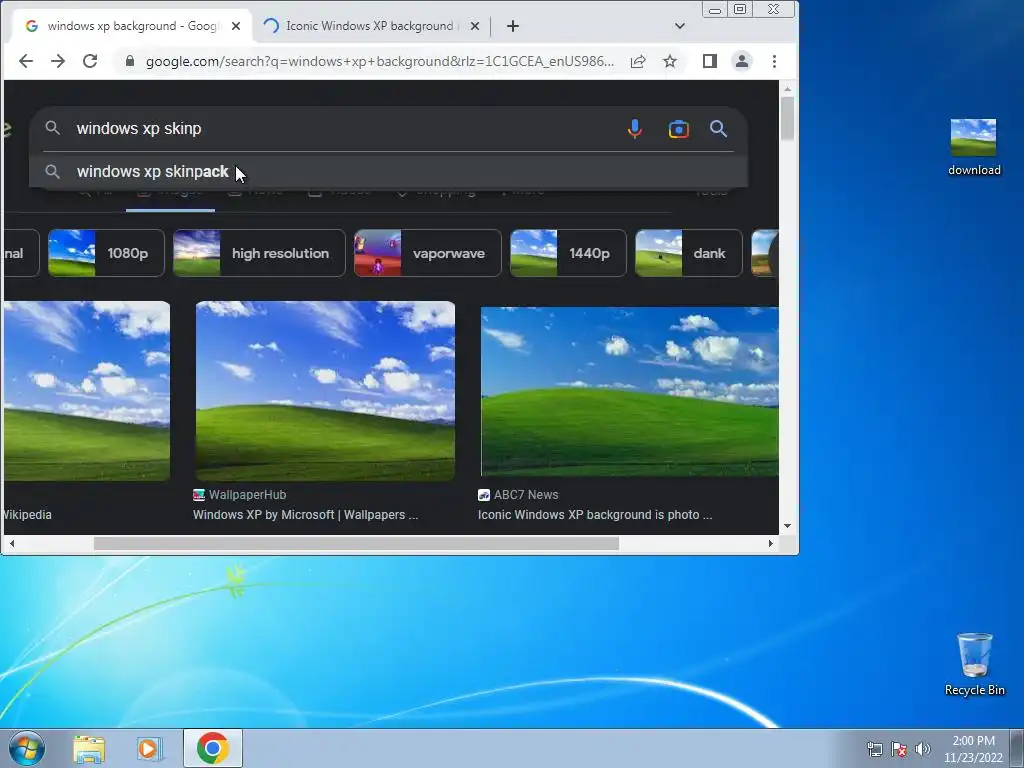Launch Windows Media Player from taskbar
The width and height of the screenshot is (1024, 768).
coord(149,749)
